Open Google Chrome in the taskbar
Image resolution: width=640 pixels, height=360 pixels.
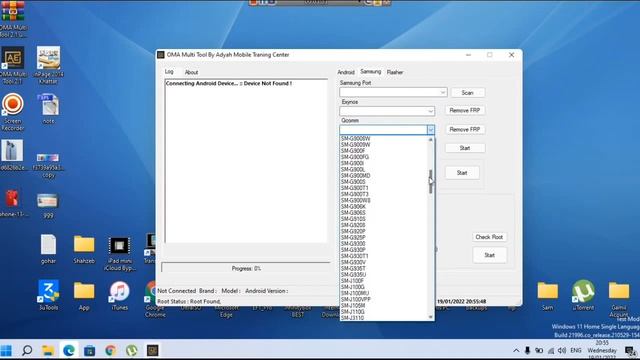coord(110,350)
